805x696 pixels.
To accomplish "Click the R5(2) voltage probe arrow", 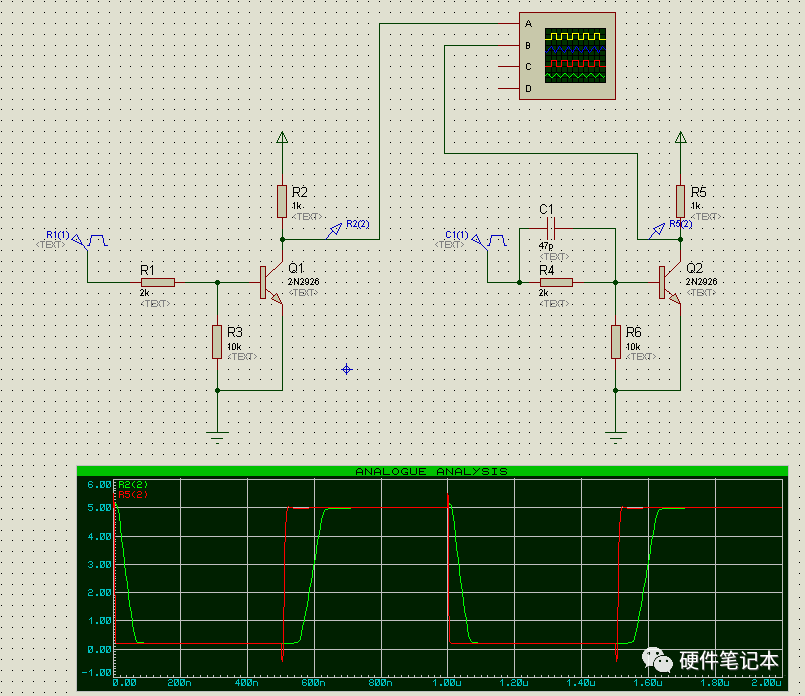I will pyautogui.click(x=657, y=231).
